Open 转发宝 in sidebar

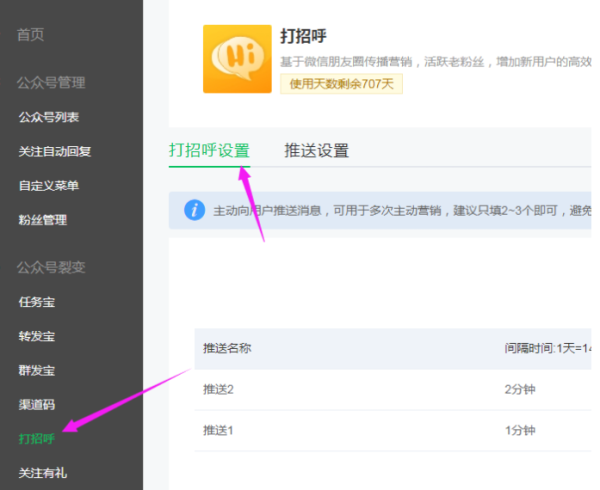pyautogui.click(x=37, y=336)
